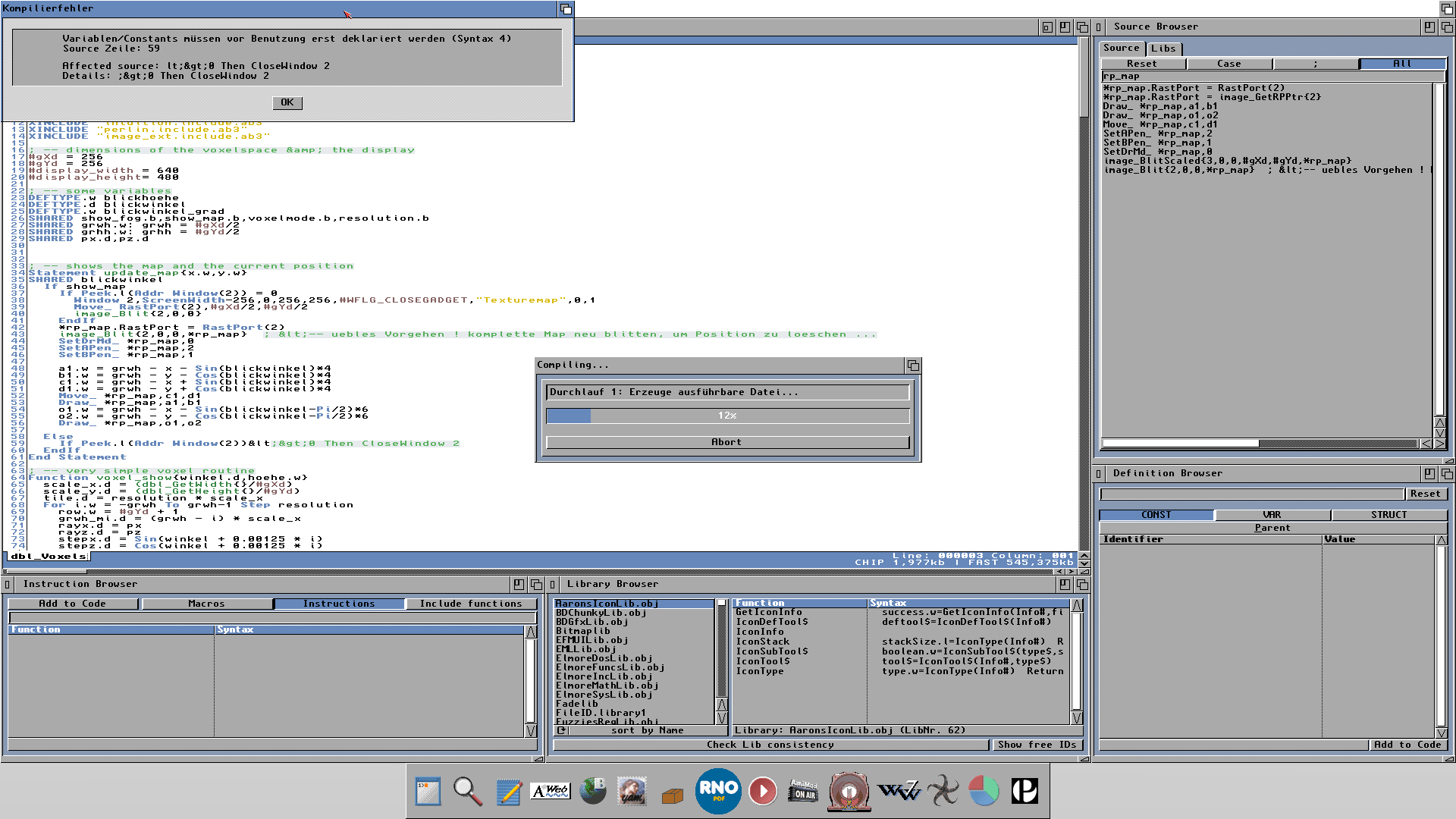Open the notepad with pencil icon
Viewport: 1456px width, 819px height.
(x=508, y=791)
